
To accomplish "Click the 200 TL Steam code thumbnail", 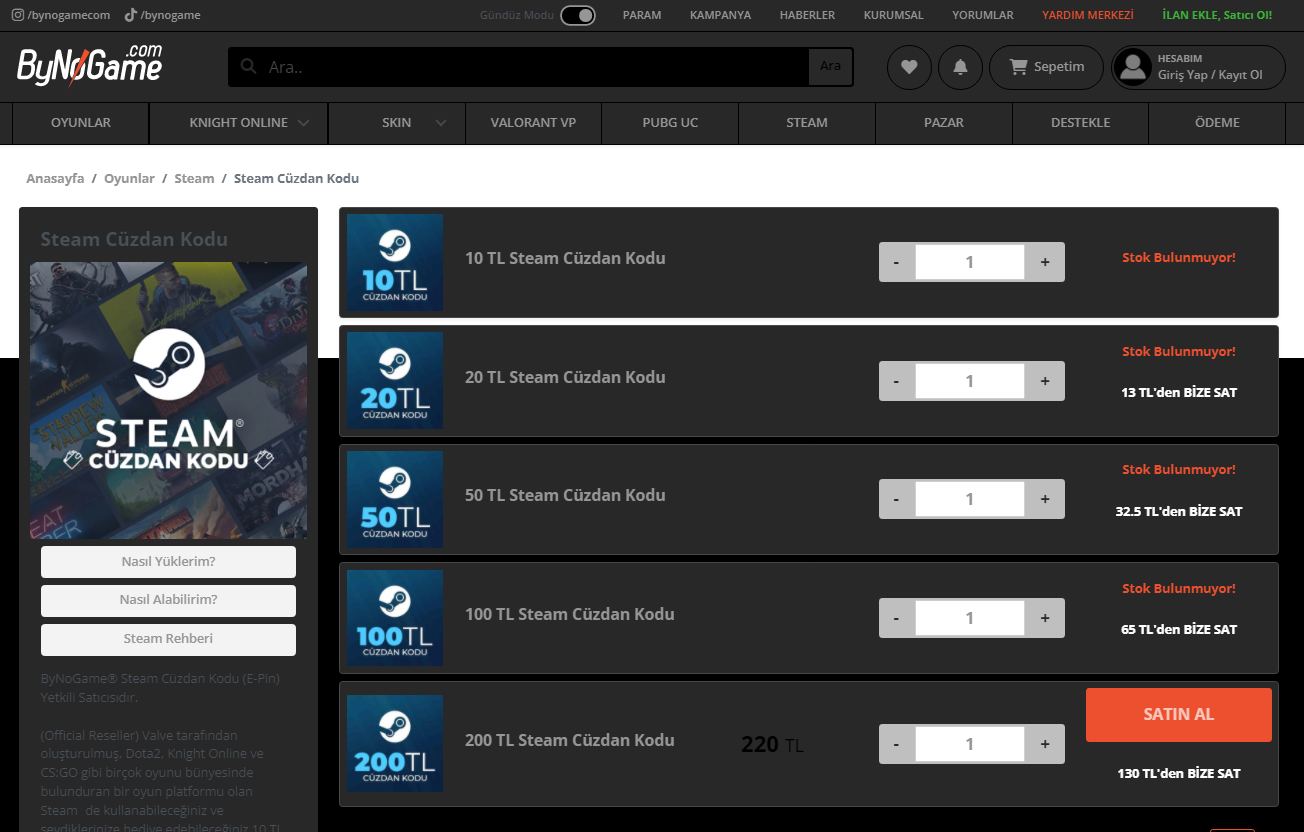I will [395, 743].
